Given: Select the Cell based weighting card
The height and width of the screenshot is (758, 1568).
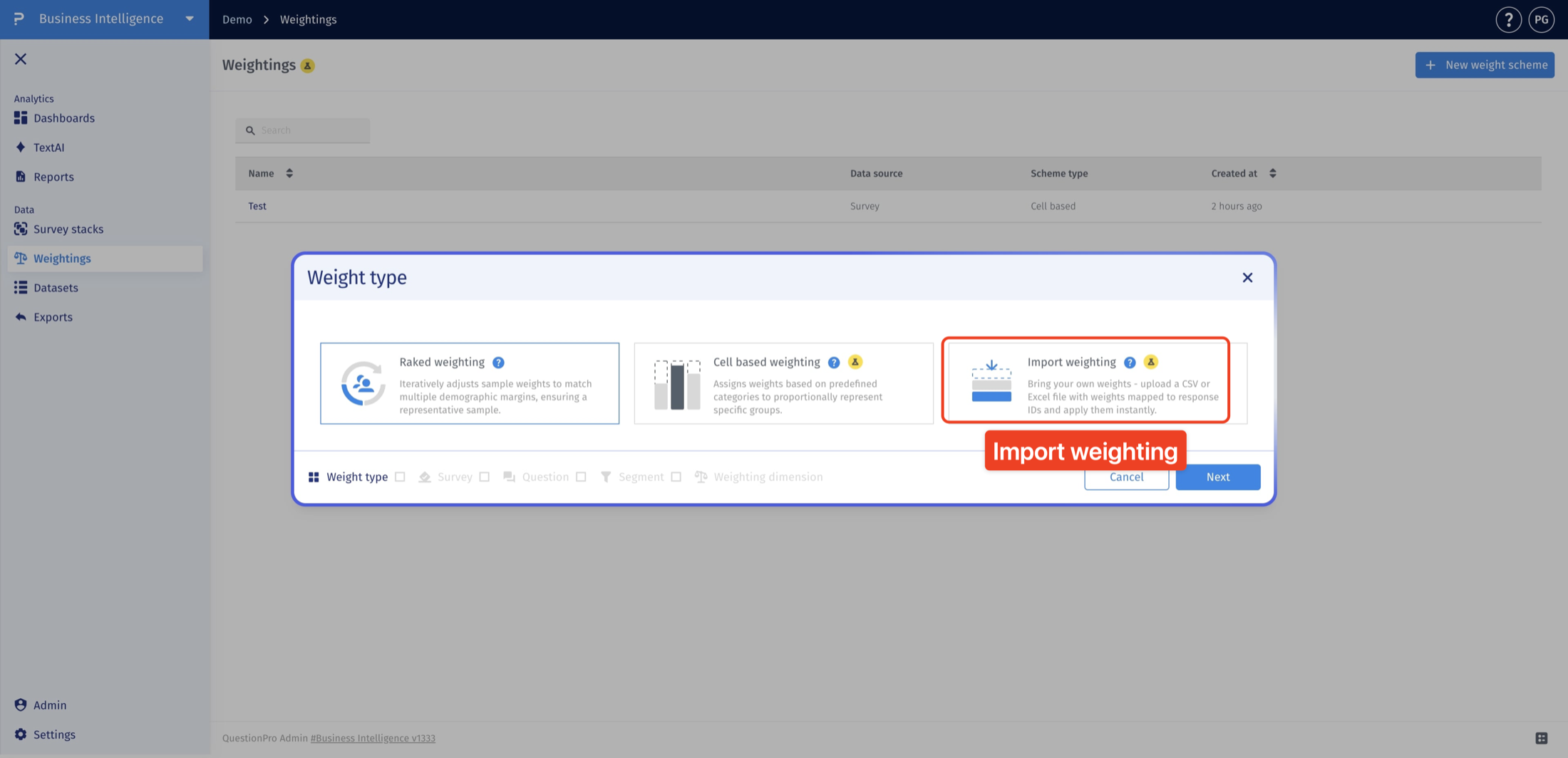Looking at the screenshot, I should 783,383.
